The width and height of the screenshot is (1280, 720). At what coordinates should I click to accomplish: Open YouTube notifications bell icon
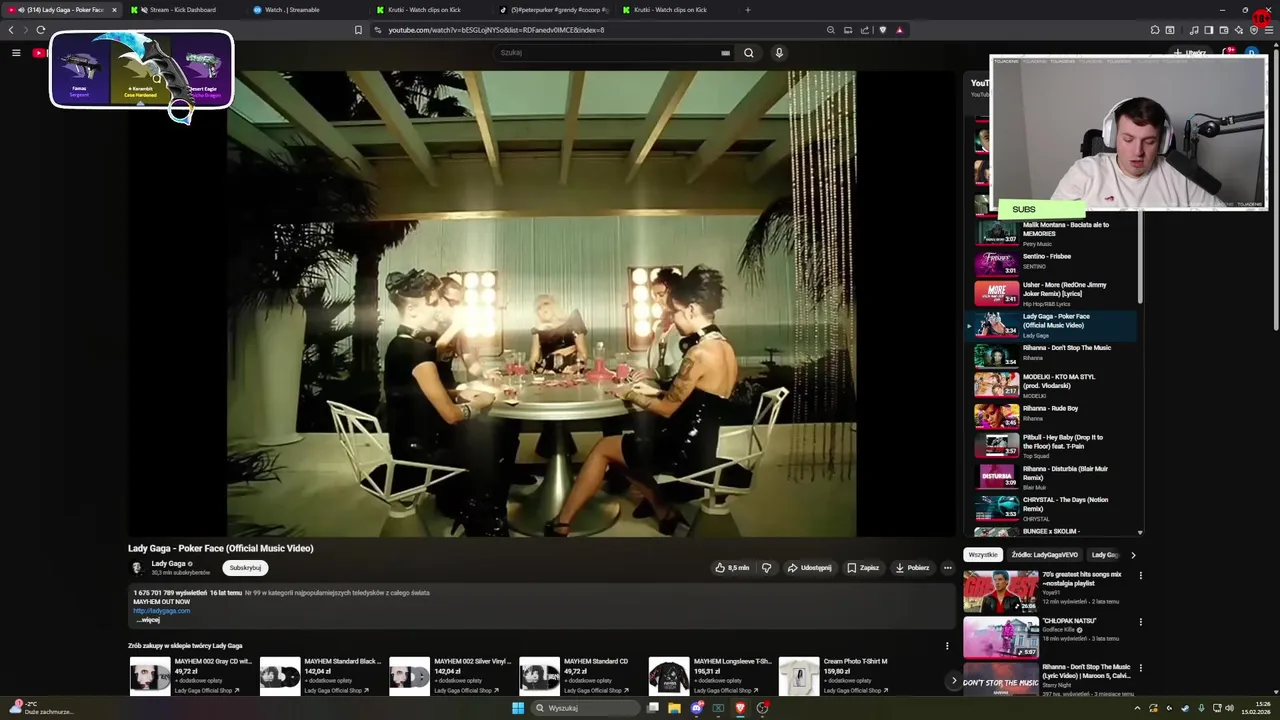point(1228,53)
